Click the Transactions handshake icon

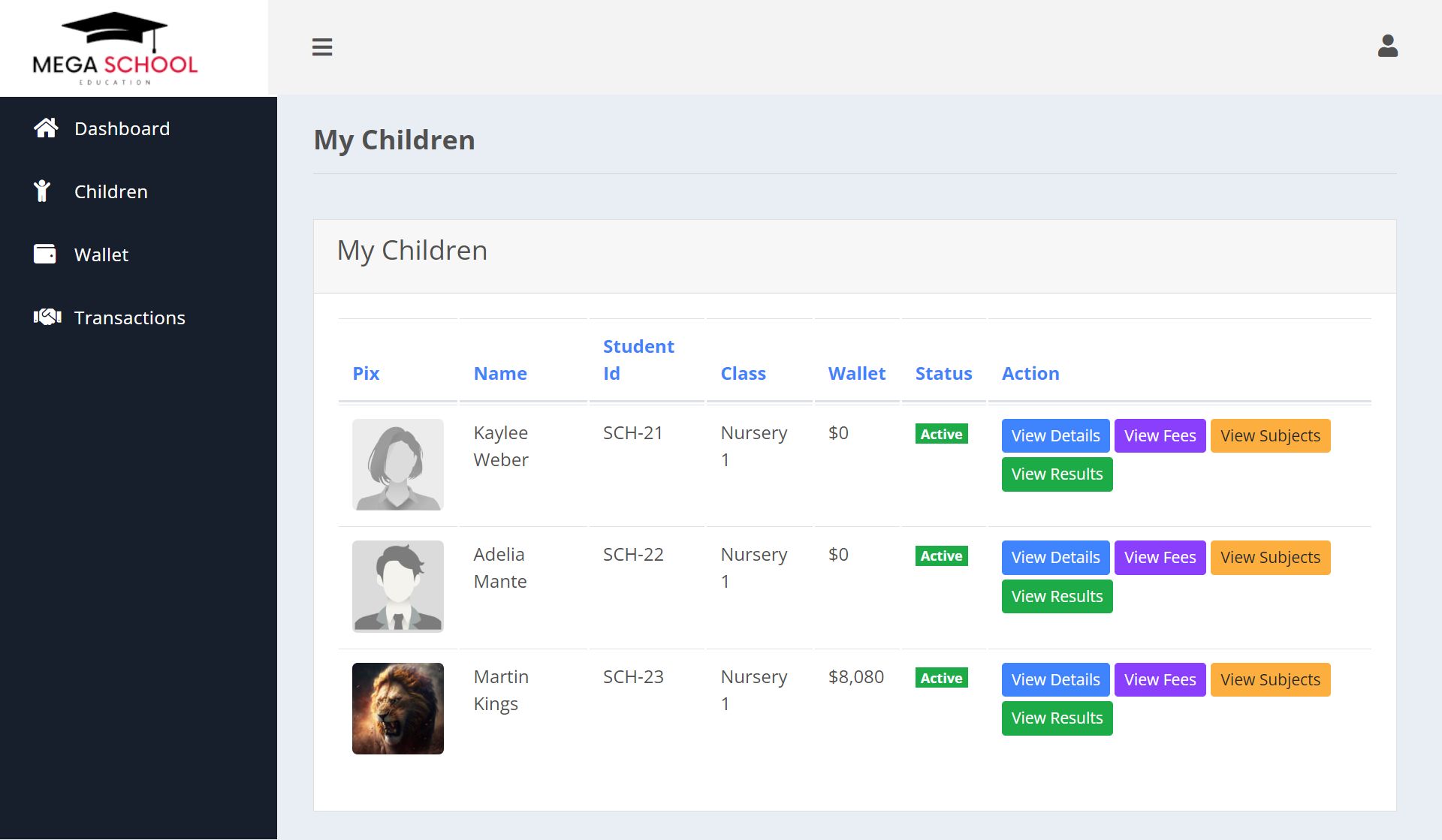(x=47, y=318)
